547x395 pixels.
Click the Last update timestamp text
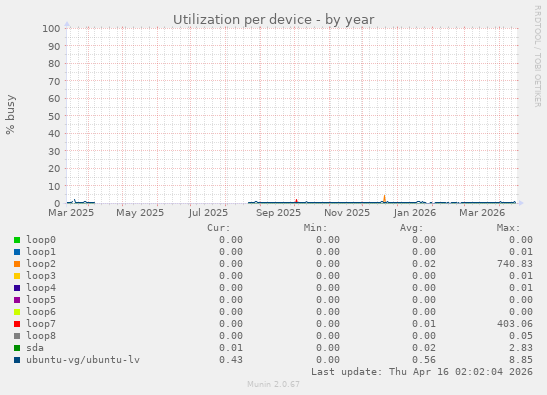coord(422,372)
